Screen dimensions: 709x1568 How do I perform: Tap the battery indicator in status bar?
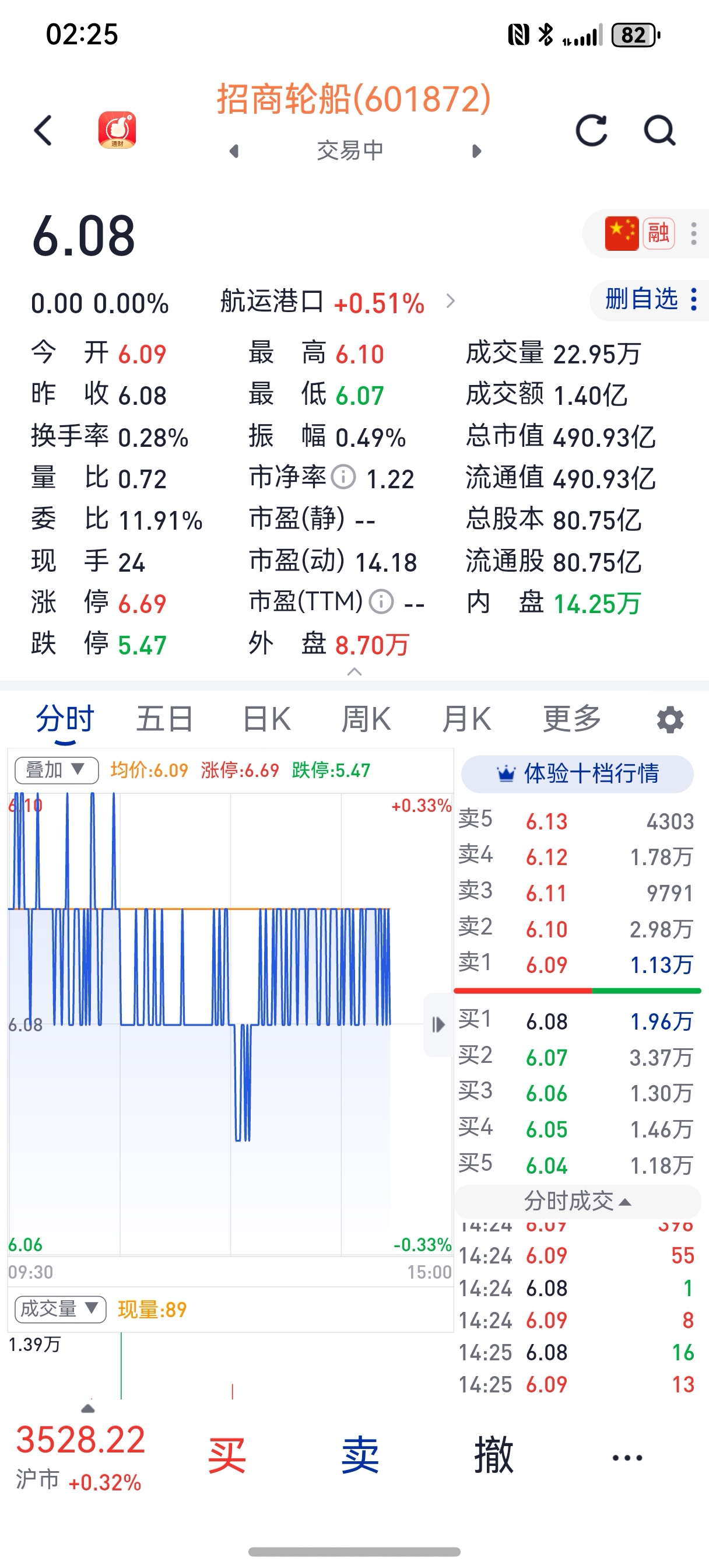point(636,34)
